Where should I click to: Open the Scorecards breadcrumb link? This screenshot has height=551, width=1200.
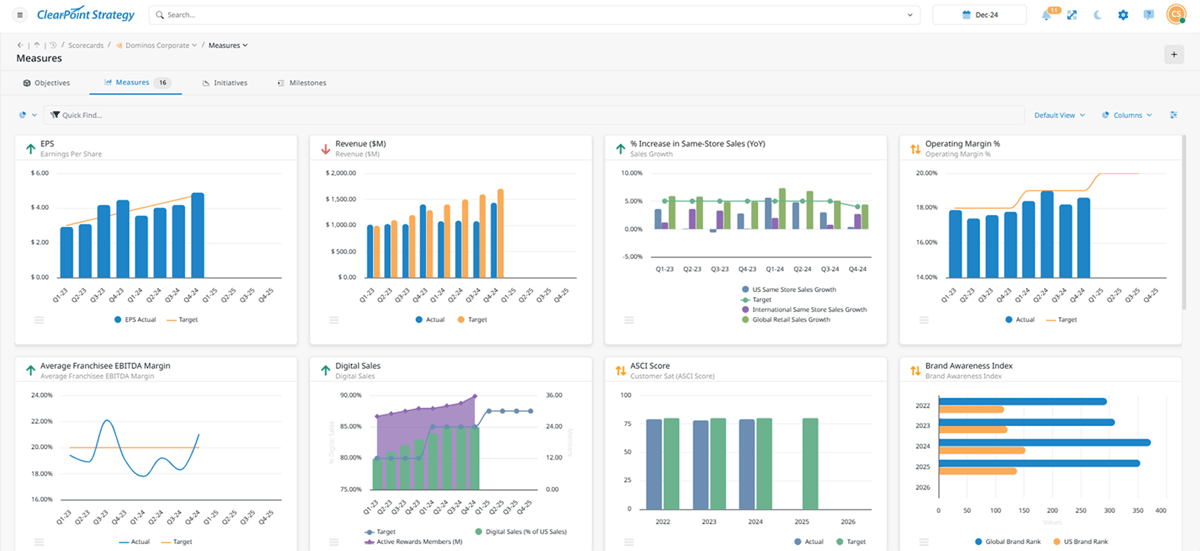(x=87, y=45)
